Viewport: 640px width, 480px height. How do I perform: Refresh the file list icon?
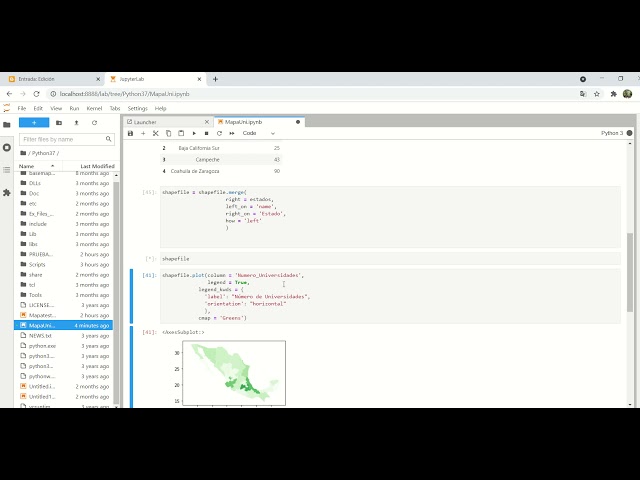94,122
